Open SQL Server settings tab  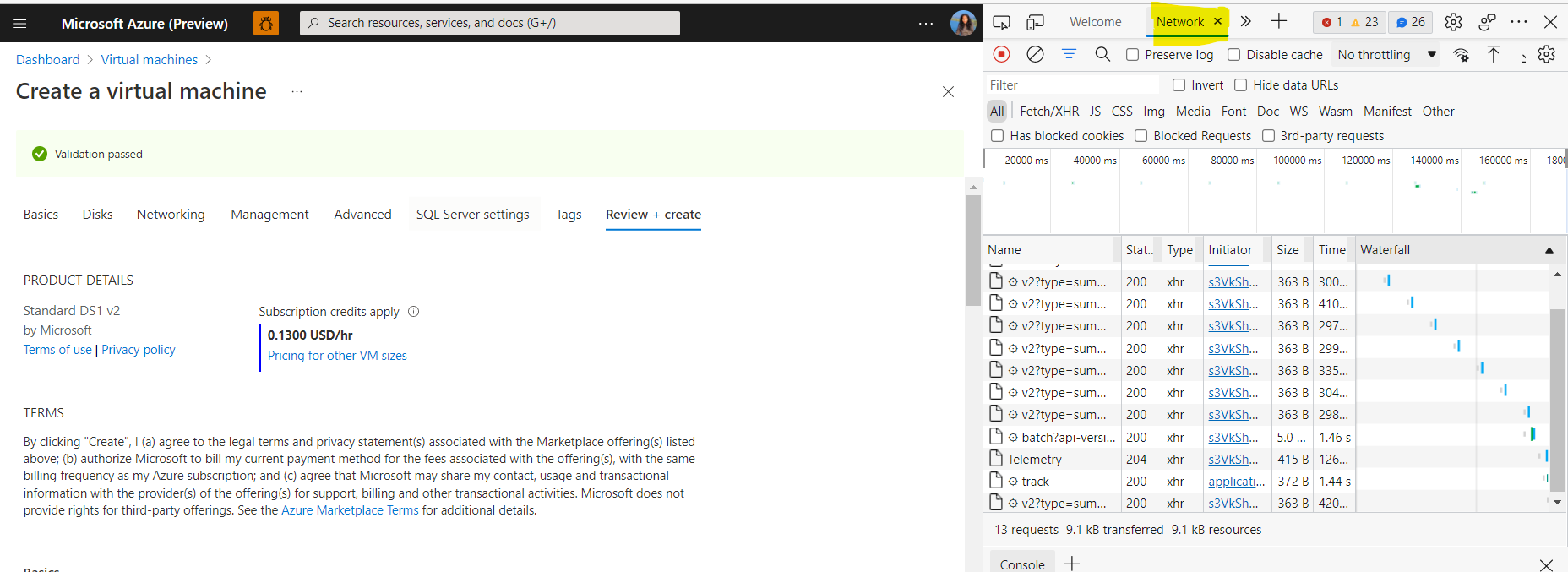[472, 215]
